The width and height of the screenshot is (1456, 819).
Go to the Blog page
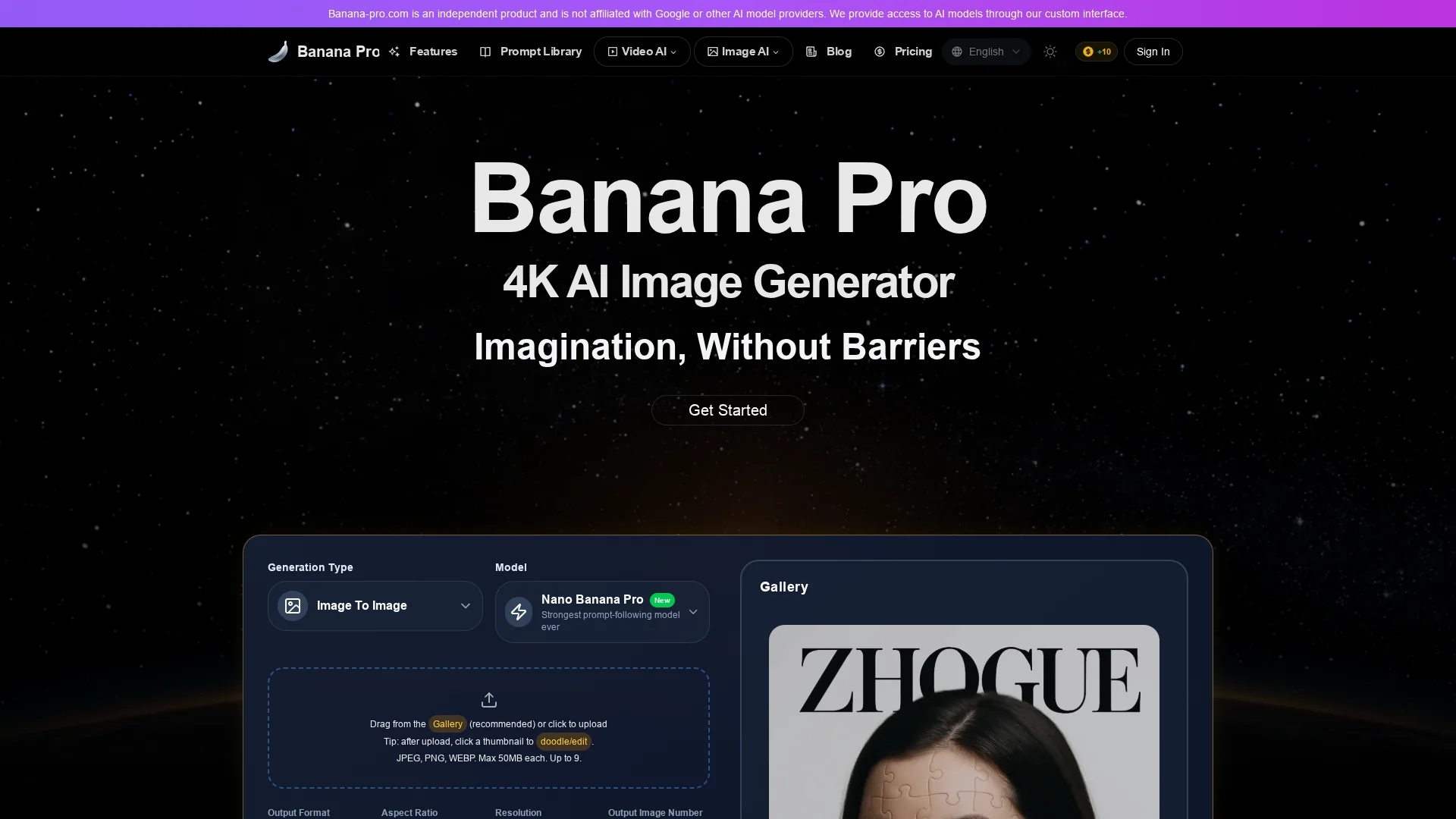pyautogui.click(x=829, y=52)
